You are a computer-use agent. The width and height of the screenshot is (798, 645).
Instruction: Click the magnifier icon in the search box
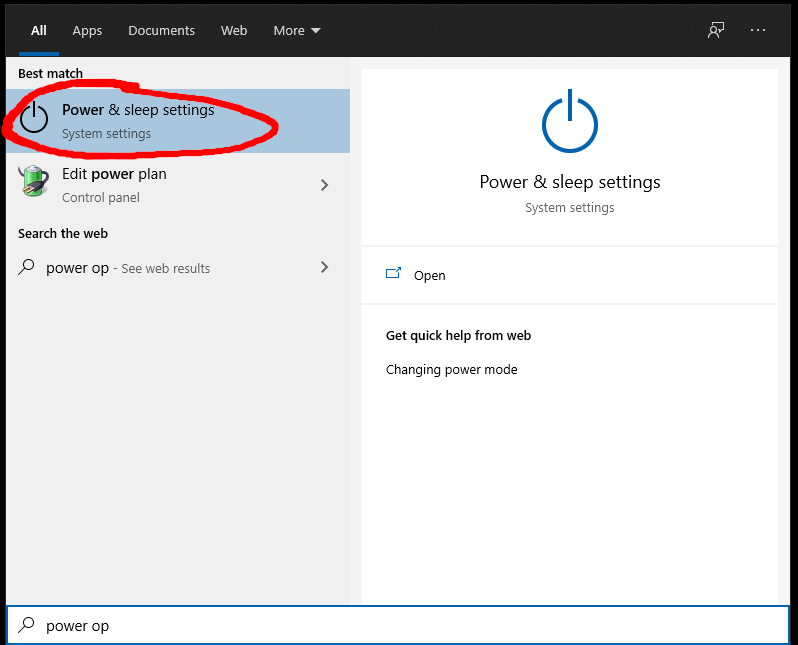tap(27, 625)
